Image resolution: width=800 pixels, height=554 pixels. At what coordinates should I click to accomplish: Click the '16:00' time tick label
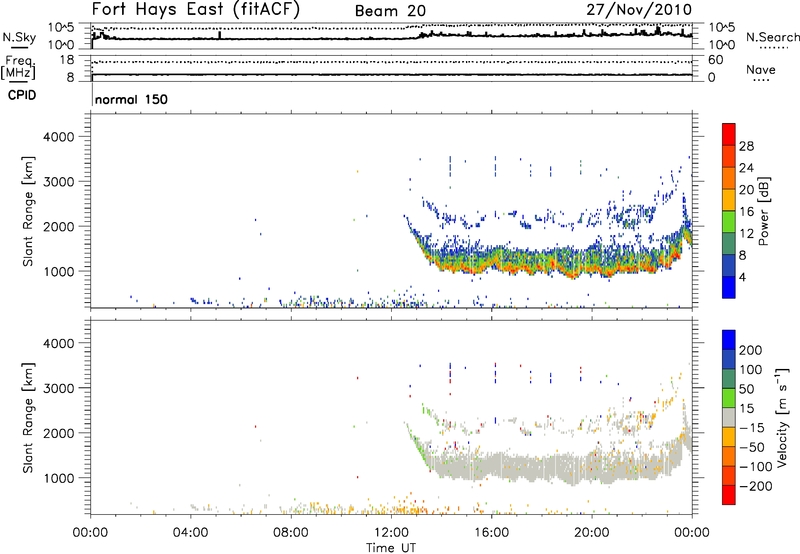[x=491, y=533]
